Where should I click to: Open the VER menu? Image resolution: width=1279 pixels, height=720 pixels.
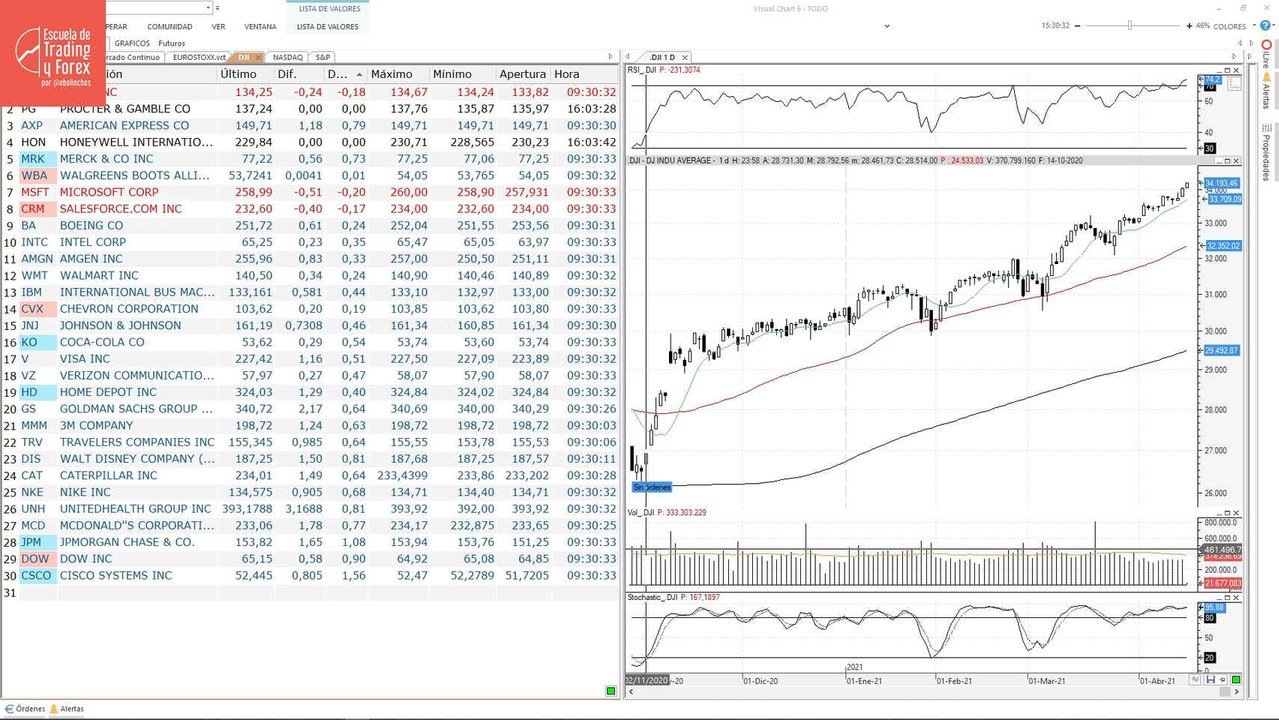218,27
